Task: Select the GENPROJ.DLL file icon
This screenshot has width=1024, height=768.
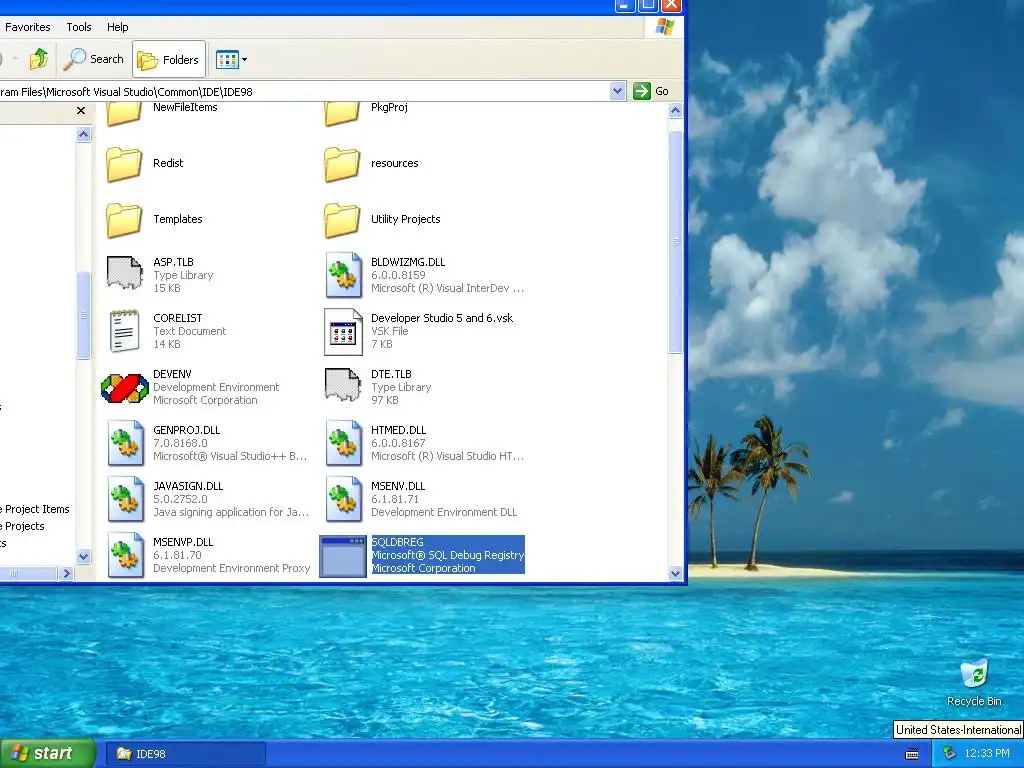Action: [x=125, y=443]
